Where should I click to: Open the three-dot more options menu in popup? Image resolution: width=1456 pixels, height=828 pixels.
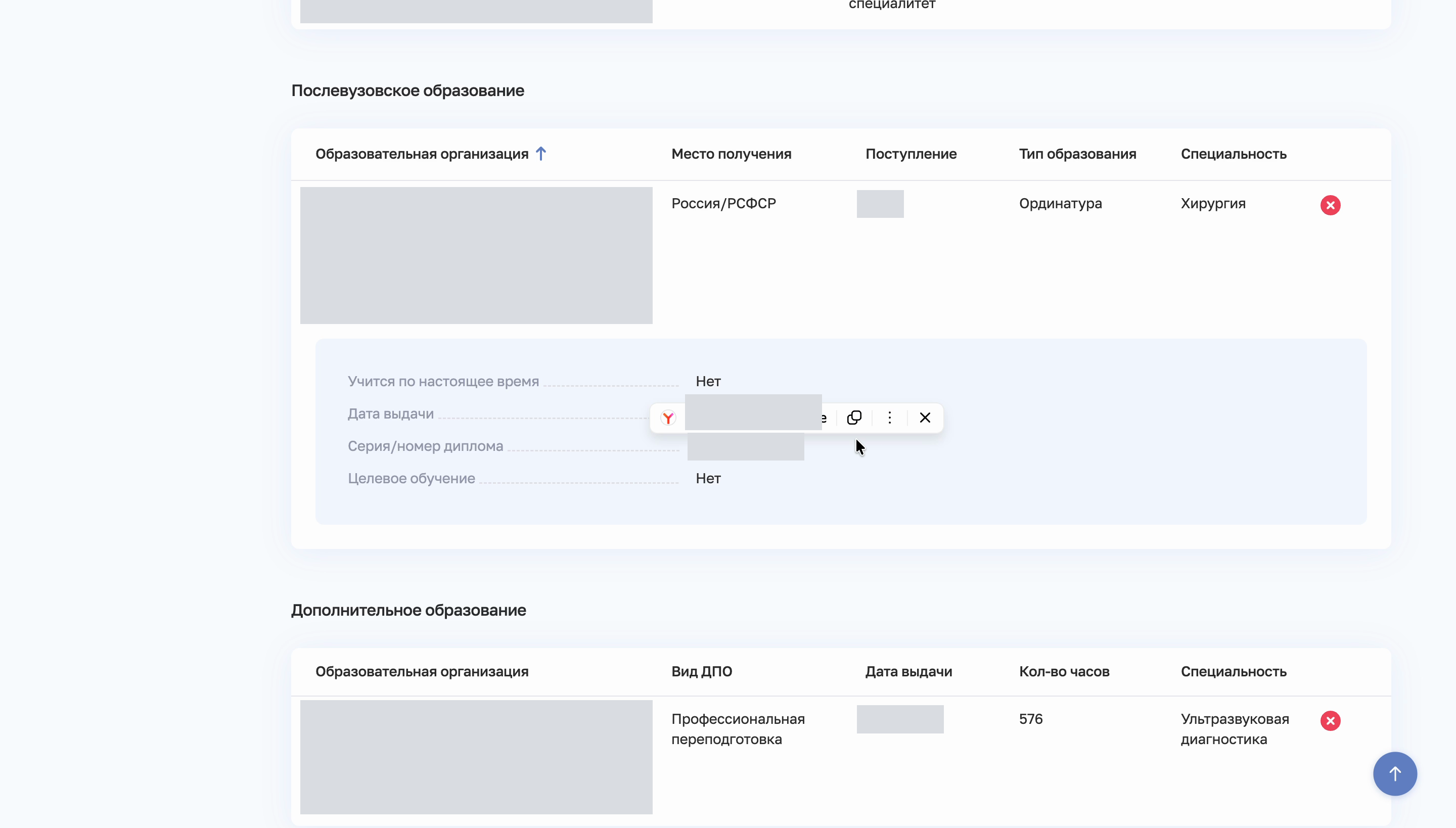(x=890, y=418)
